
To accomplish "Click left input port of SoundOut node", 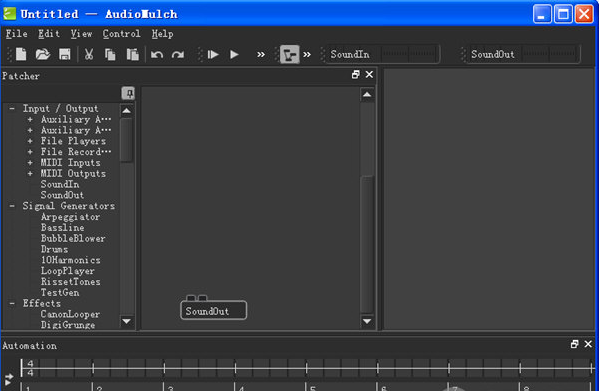I will (191, 298).
